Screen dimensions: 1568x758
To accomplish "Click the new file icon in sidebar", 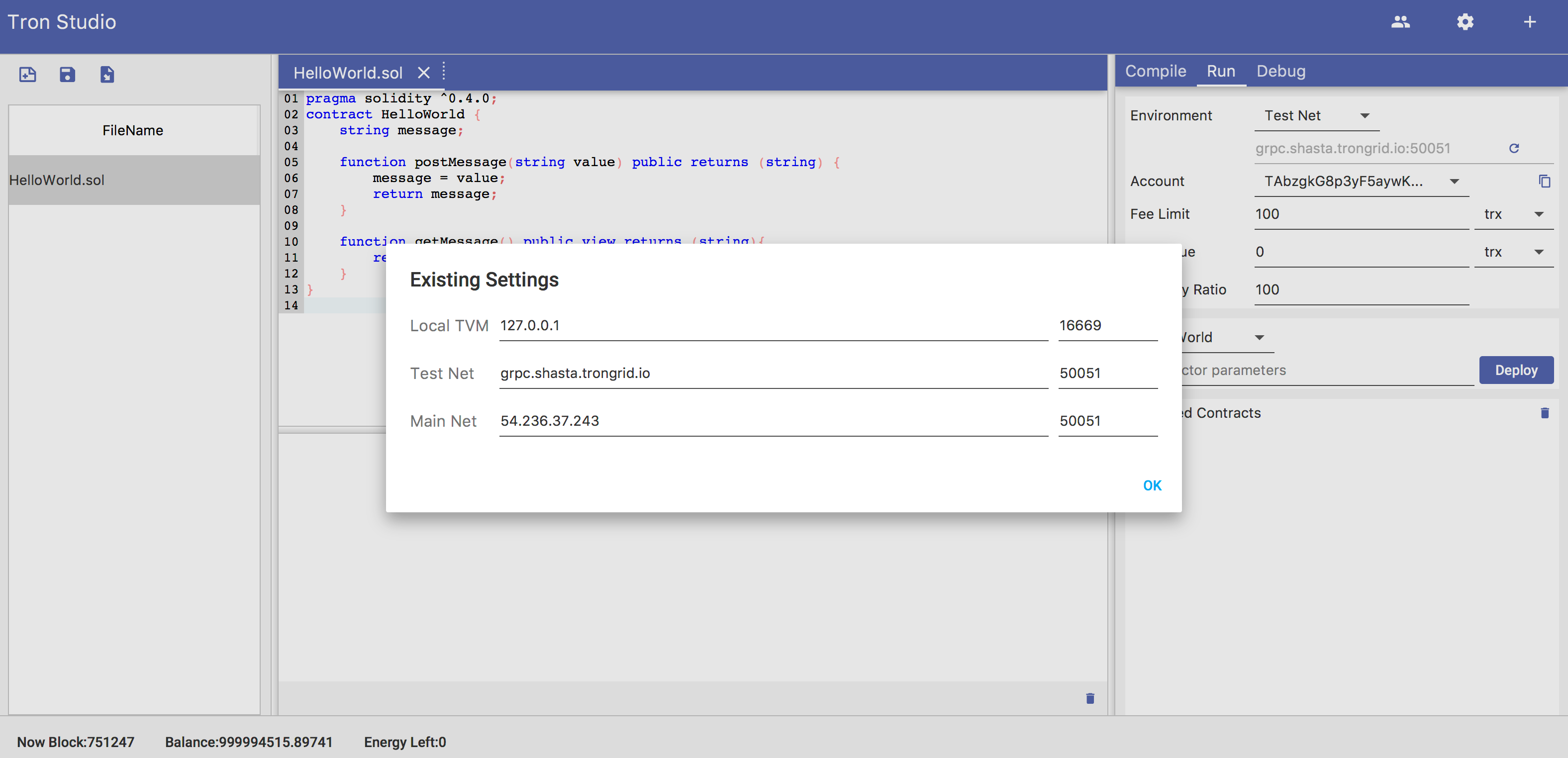I will tap(28, 74).
